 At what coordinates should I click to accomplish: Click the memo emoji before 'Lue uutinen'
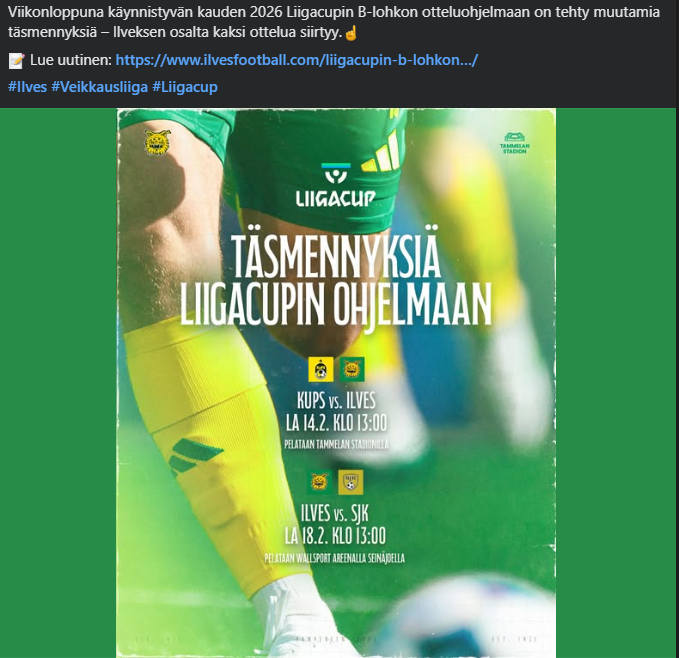point(16,61)
